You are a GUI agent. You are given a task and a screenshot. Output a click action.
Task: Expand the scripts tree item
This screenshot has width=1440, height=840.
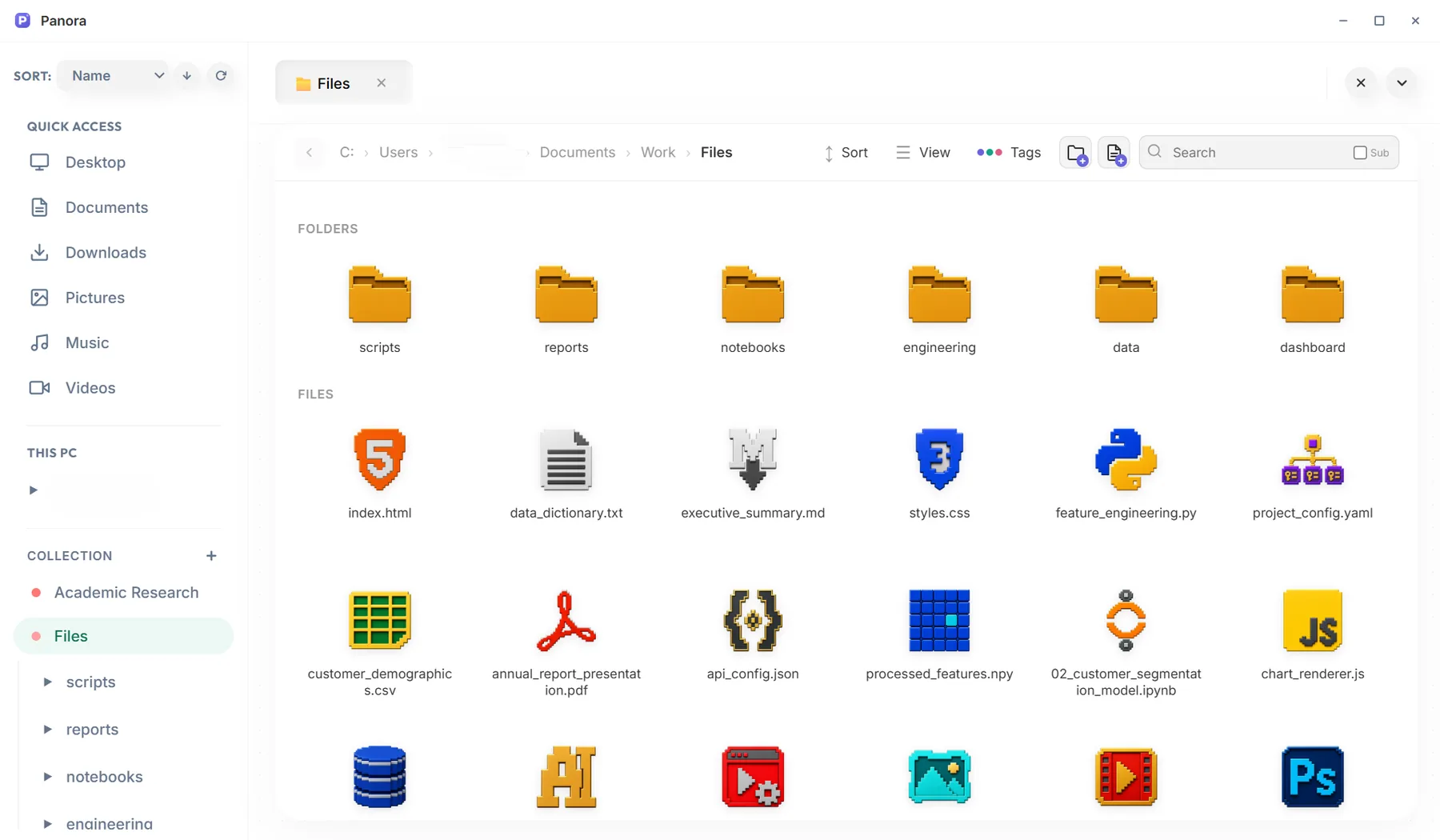(47, 682)
